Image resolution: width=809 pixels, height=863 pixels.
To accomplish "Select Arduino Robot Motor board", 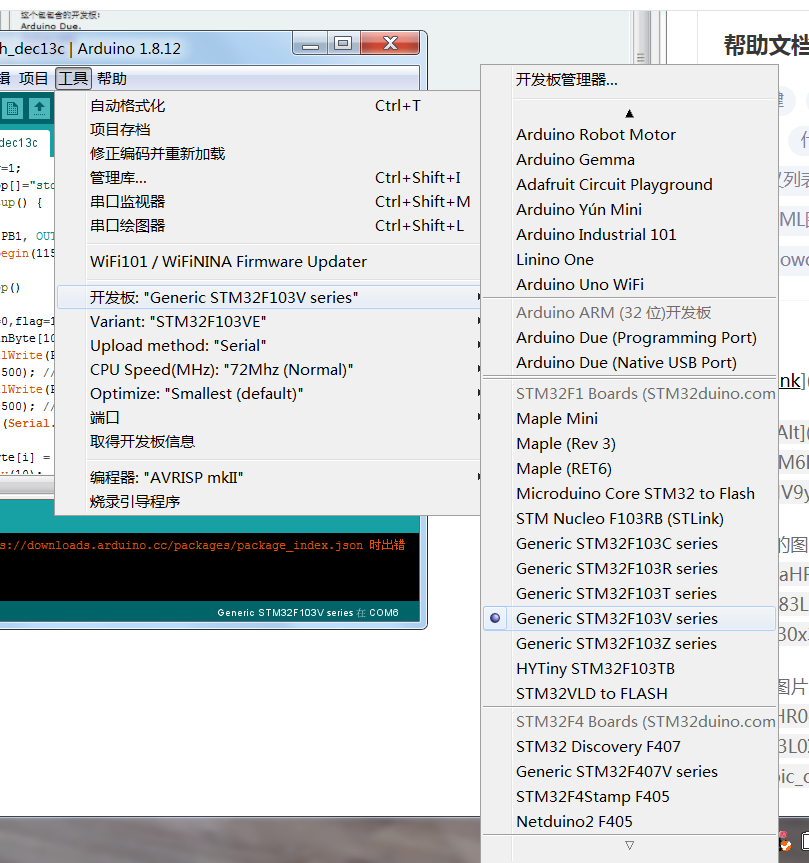I will pos(629,134).
